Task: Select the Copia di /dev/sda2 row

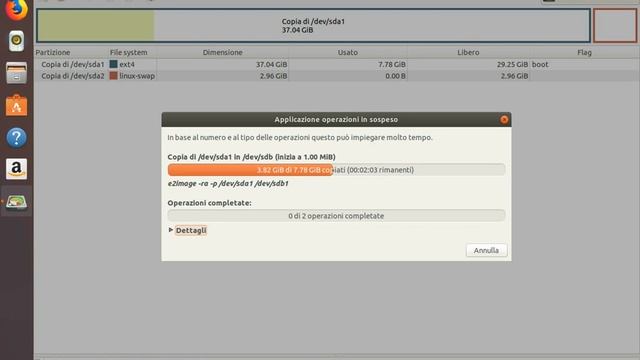Action: coord(337,76)
